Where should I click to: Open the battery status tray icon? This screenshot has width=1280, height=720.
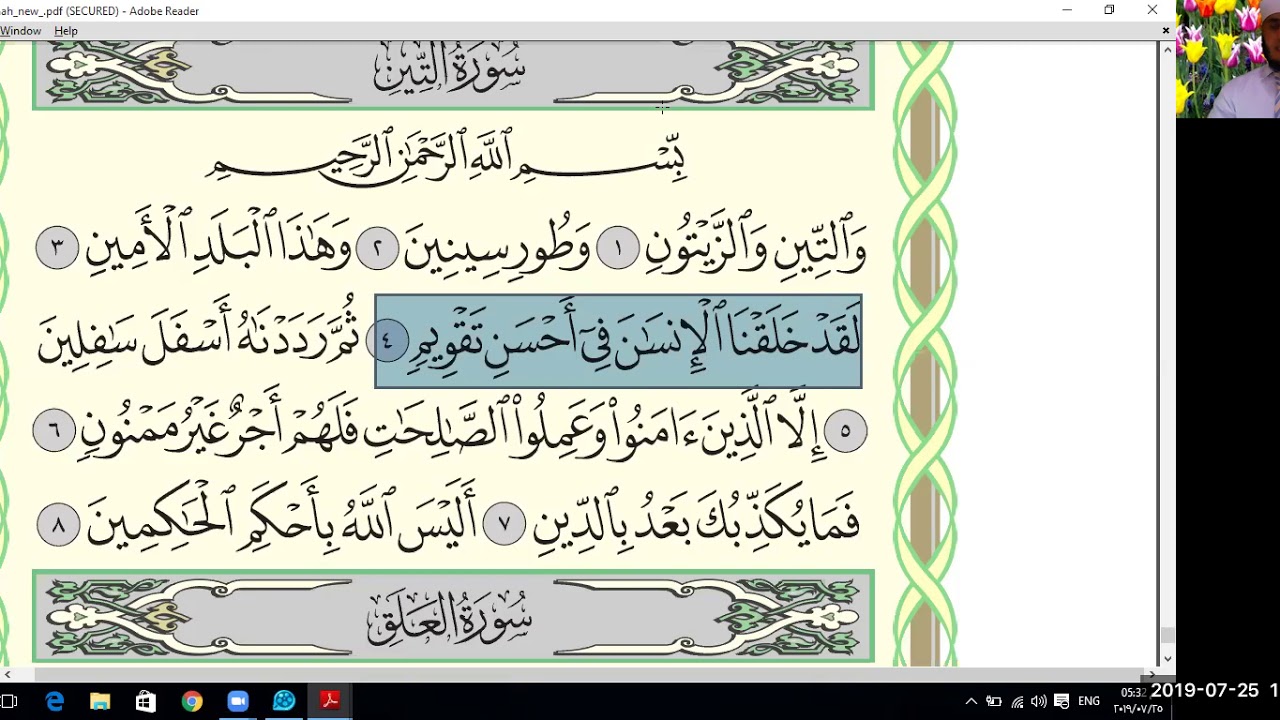tap(994, 702)
